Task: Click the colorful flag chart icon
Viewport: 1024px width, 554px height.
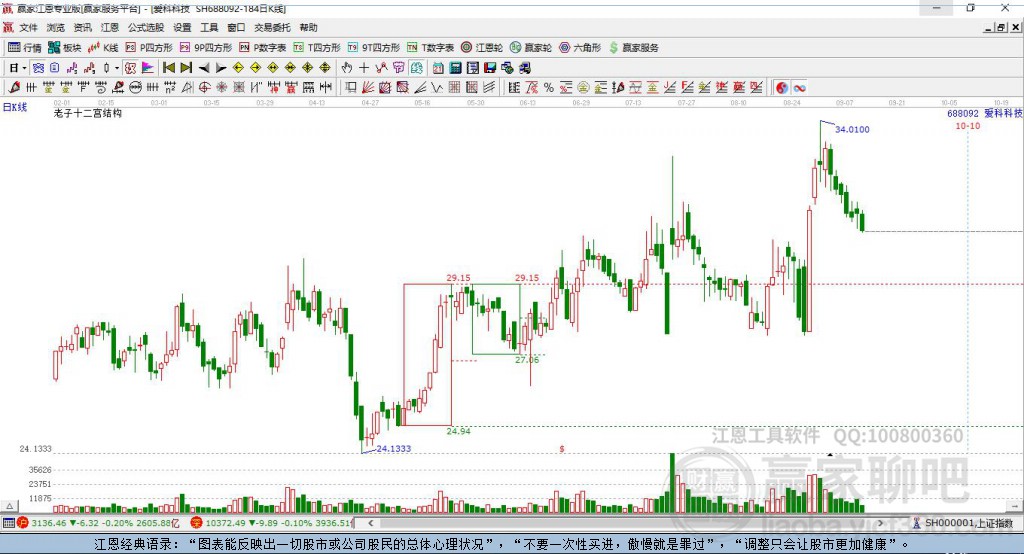Action: coord(148,68)
